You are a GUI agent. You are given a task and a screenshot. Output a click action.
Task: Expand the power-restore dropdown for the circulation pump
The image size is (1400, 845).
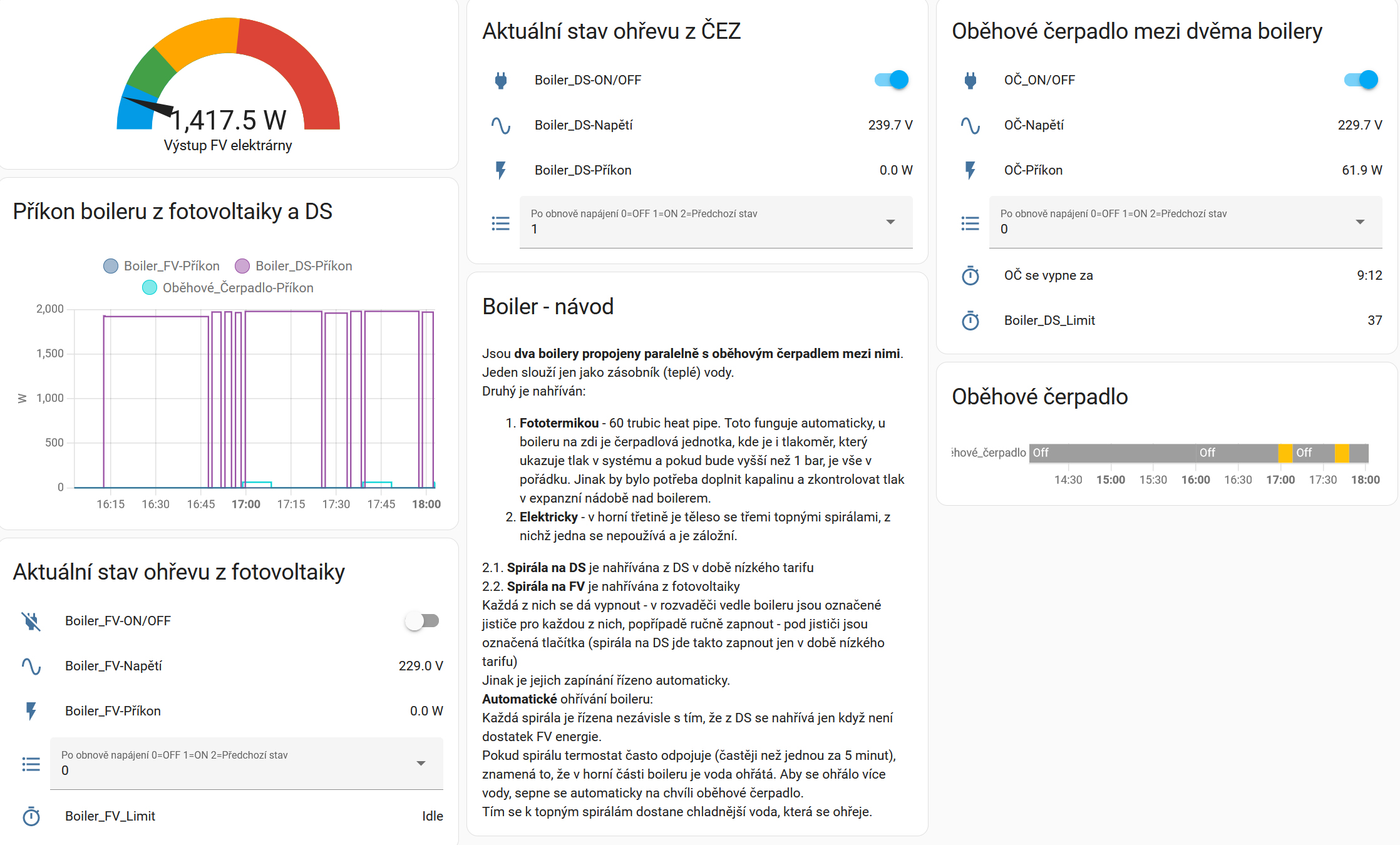pyautogui.click(x=1185, y=222)
